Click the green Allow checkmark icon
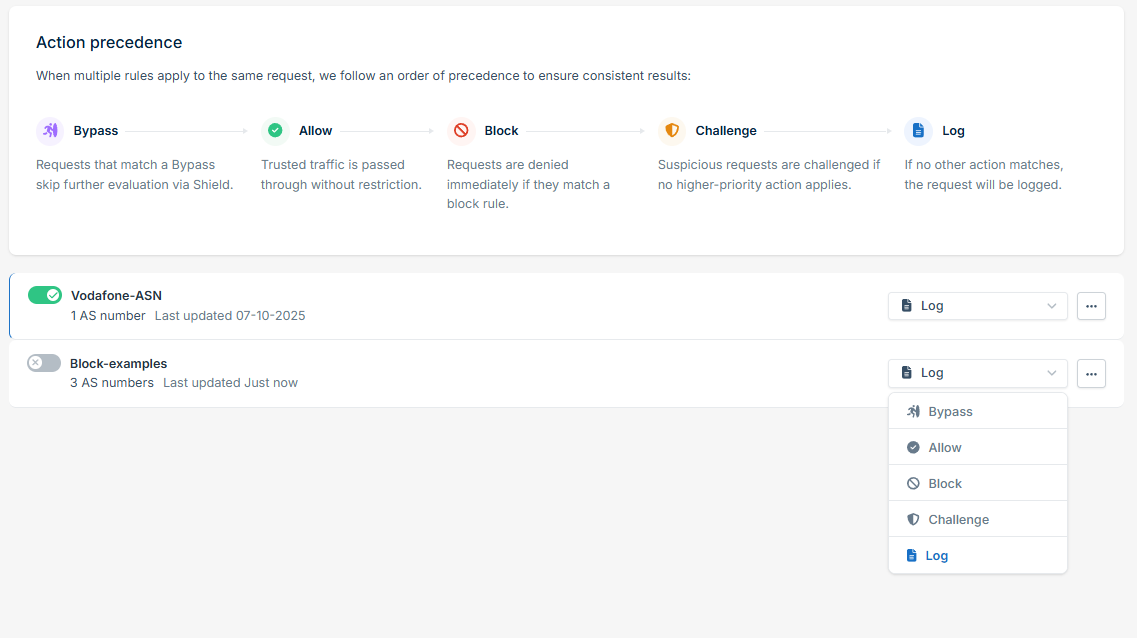This screenshot has width=1137, height=638. pos(275,130)
